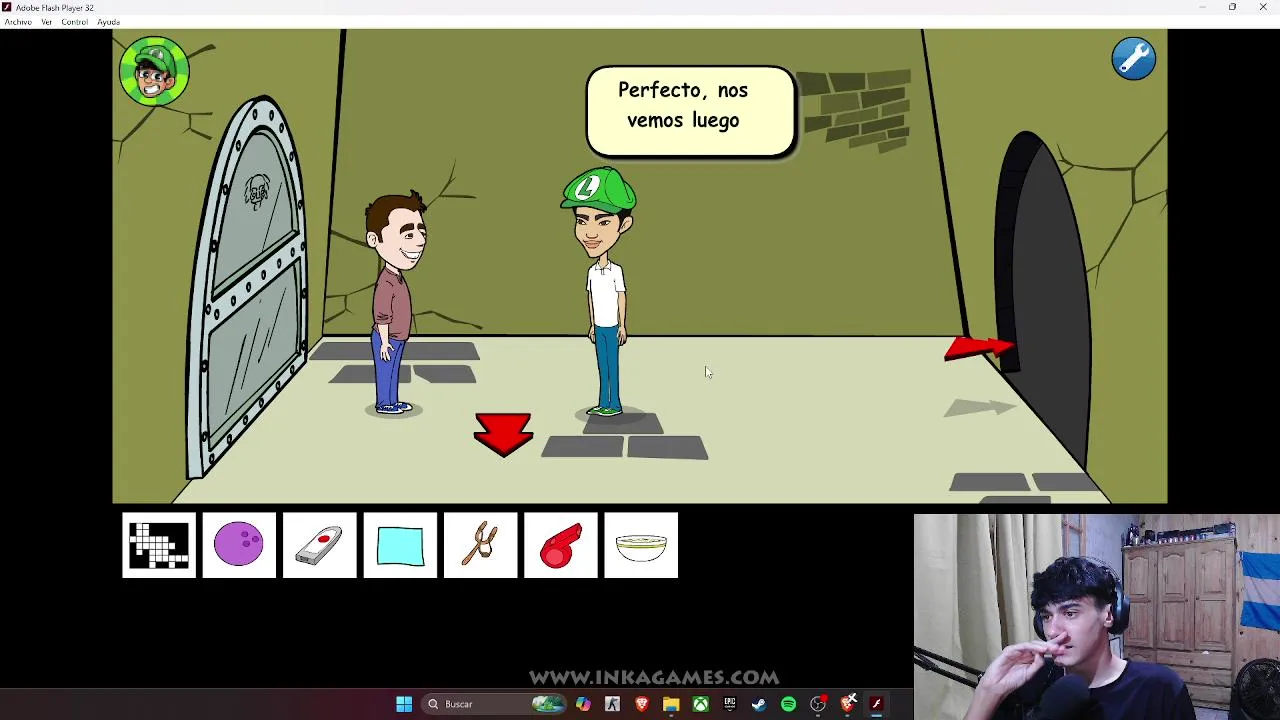This screenshot has height=720, width=1280.
Task: Switch to Adobe Flash Player taskbar icon
Action: 876,704
